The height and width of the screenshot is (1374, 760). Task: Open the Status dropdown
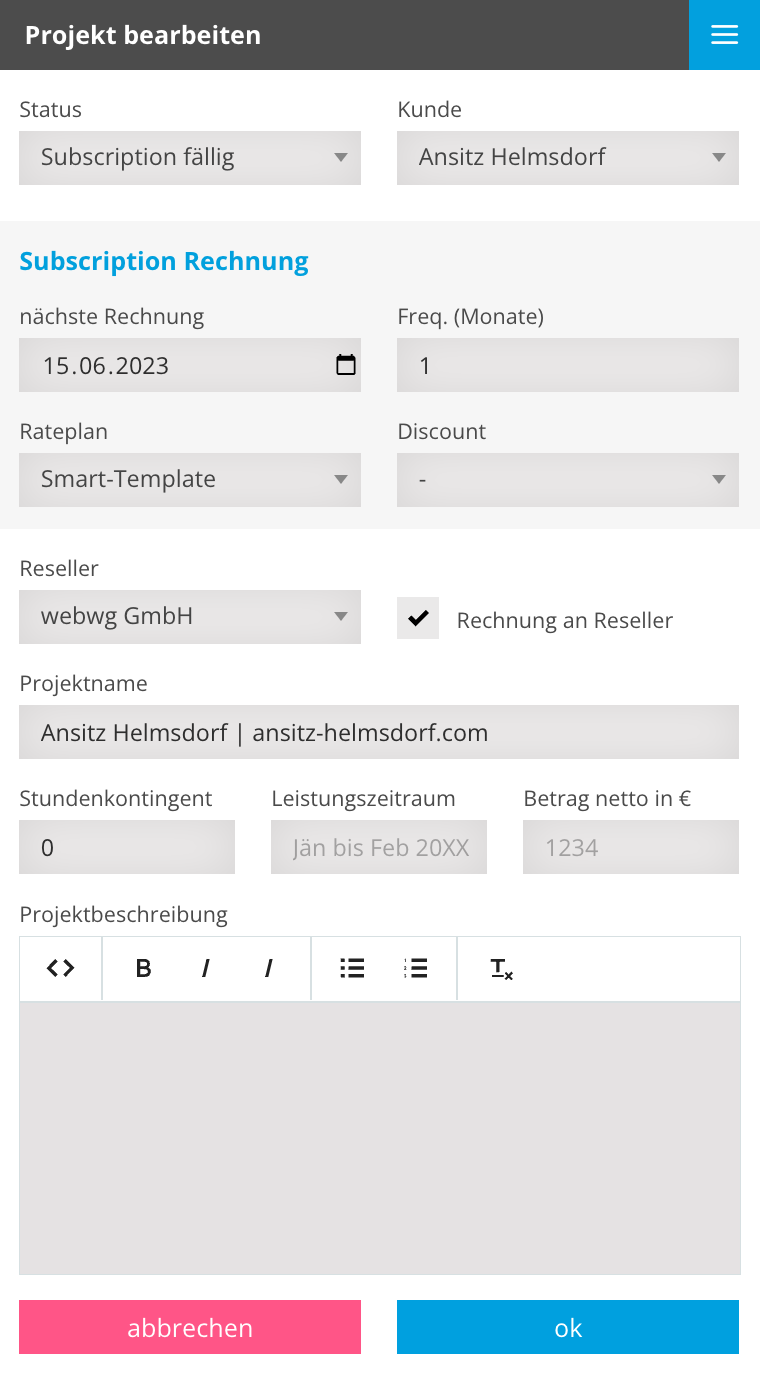(190, 158)
